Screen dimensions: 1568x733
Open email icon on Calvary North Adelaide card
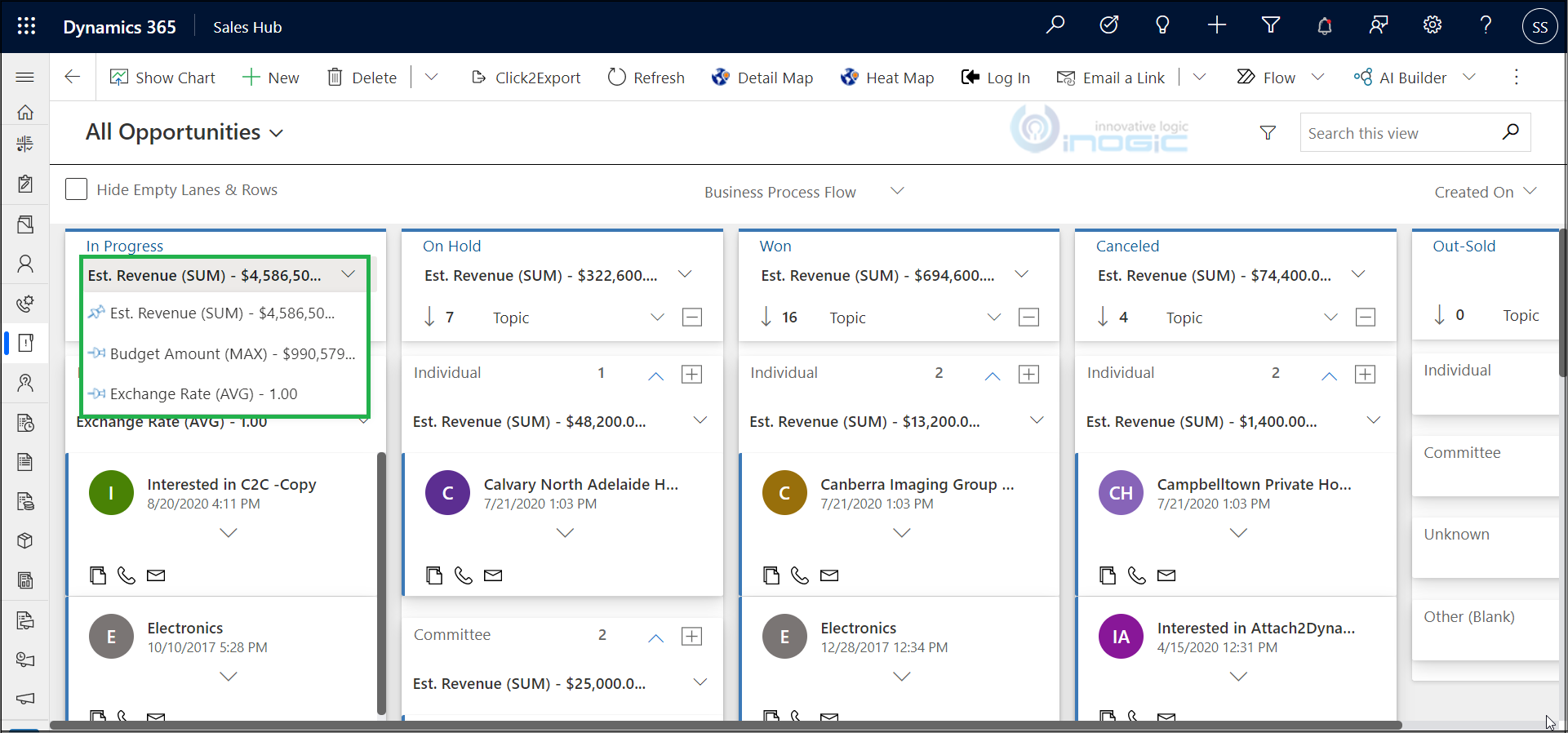pyautogui.click(x=493, y=575)
